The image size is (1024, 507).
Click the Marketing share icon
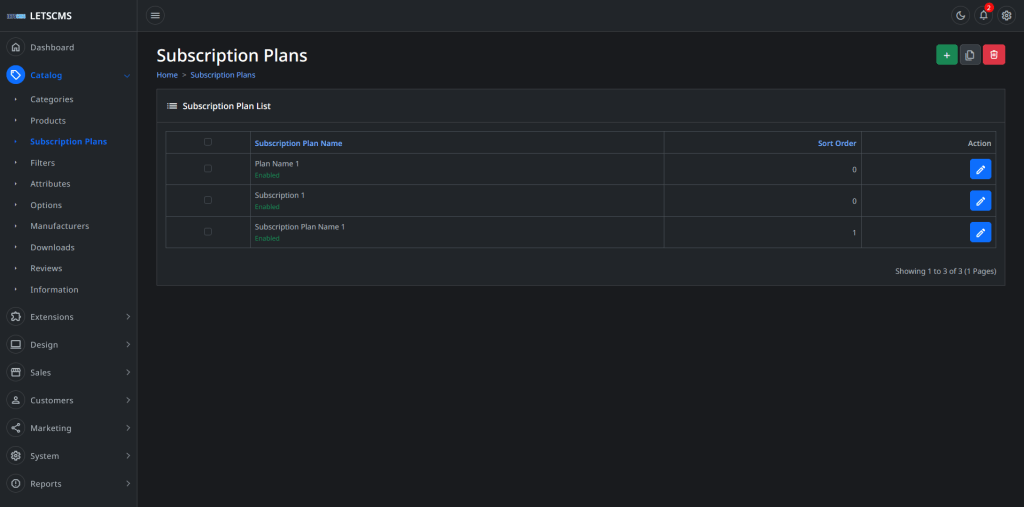click(x=16, y=428)
